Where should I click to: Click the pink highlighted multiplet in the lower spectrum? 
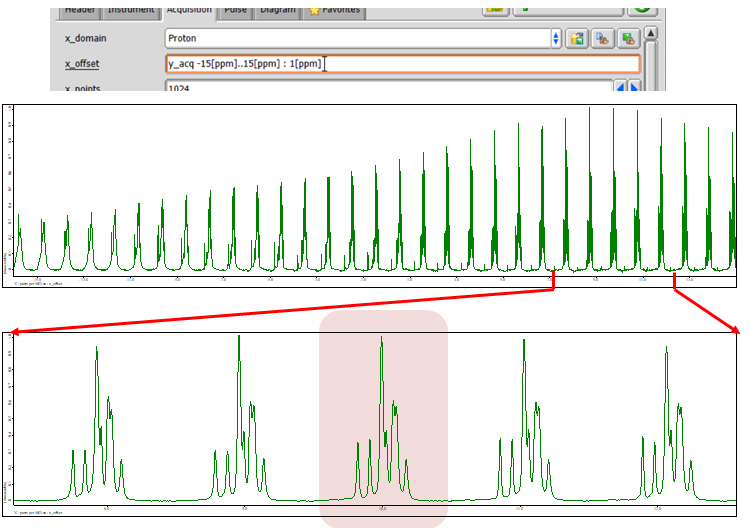pos(383,418)
